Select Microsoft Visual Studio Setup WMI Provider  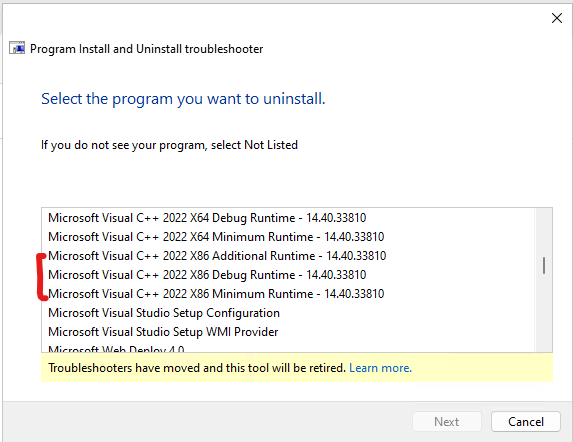click(288, 332)
